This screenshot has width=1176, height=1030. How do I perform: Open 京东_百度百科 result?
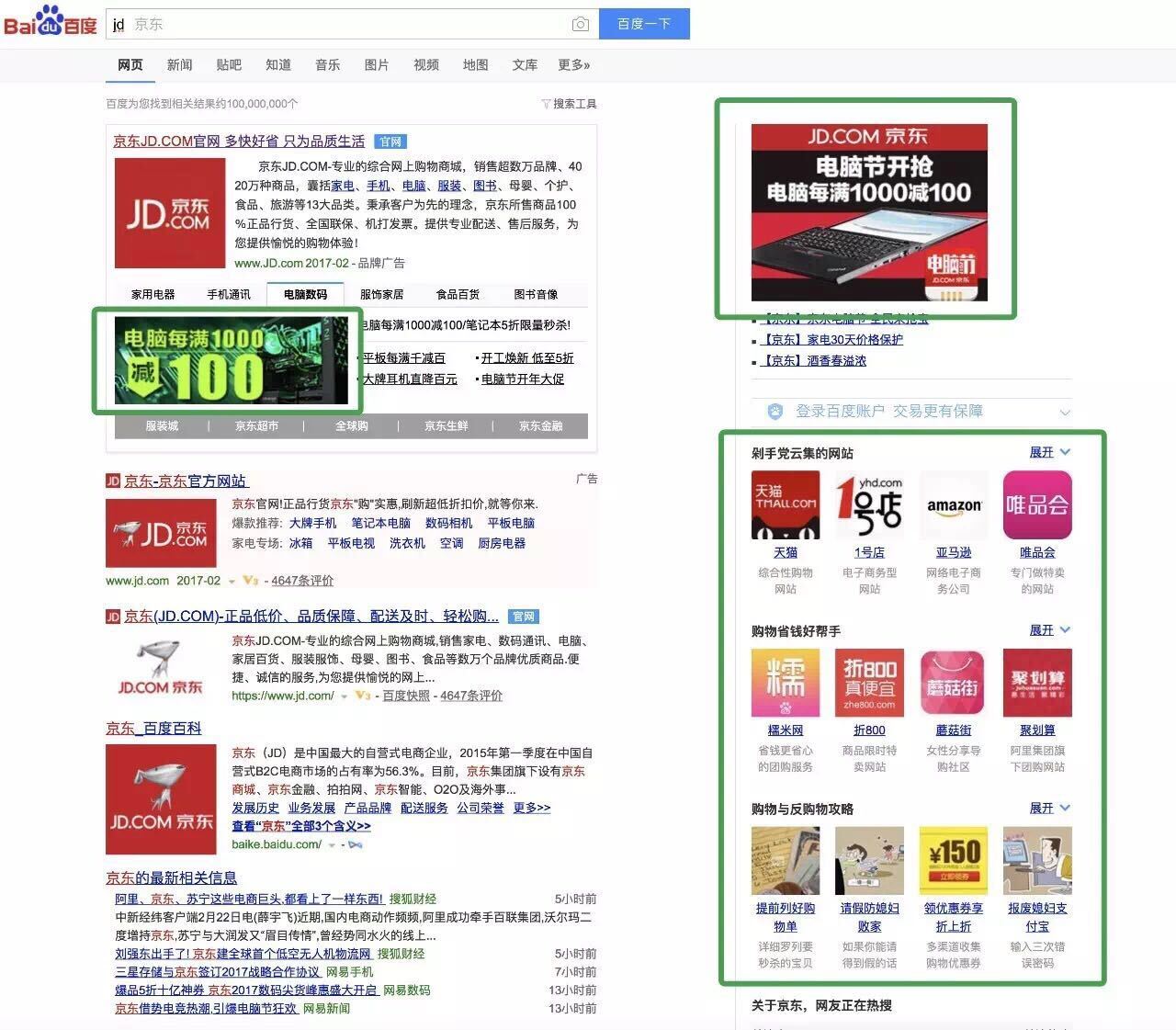tap(153, 729)
